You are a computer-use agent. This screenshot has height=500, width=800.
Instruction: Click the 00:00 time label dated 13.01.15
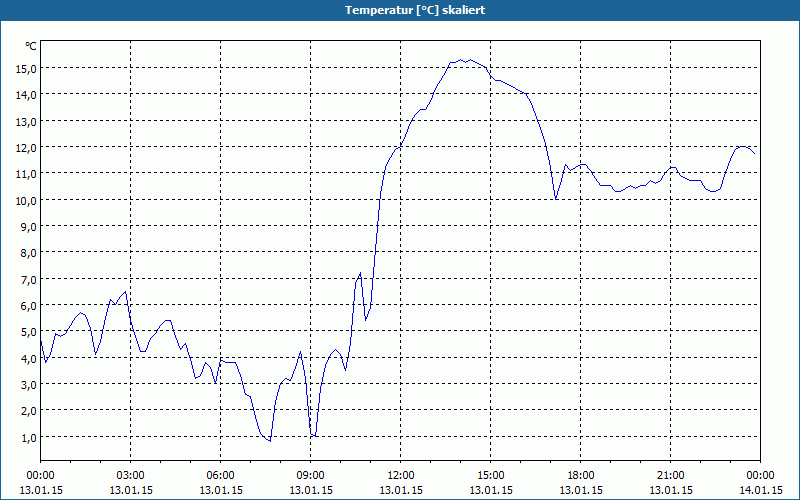41,476
